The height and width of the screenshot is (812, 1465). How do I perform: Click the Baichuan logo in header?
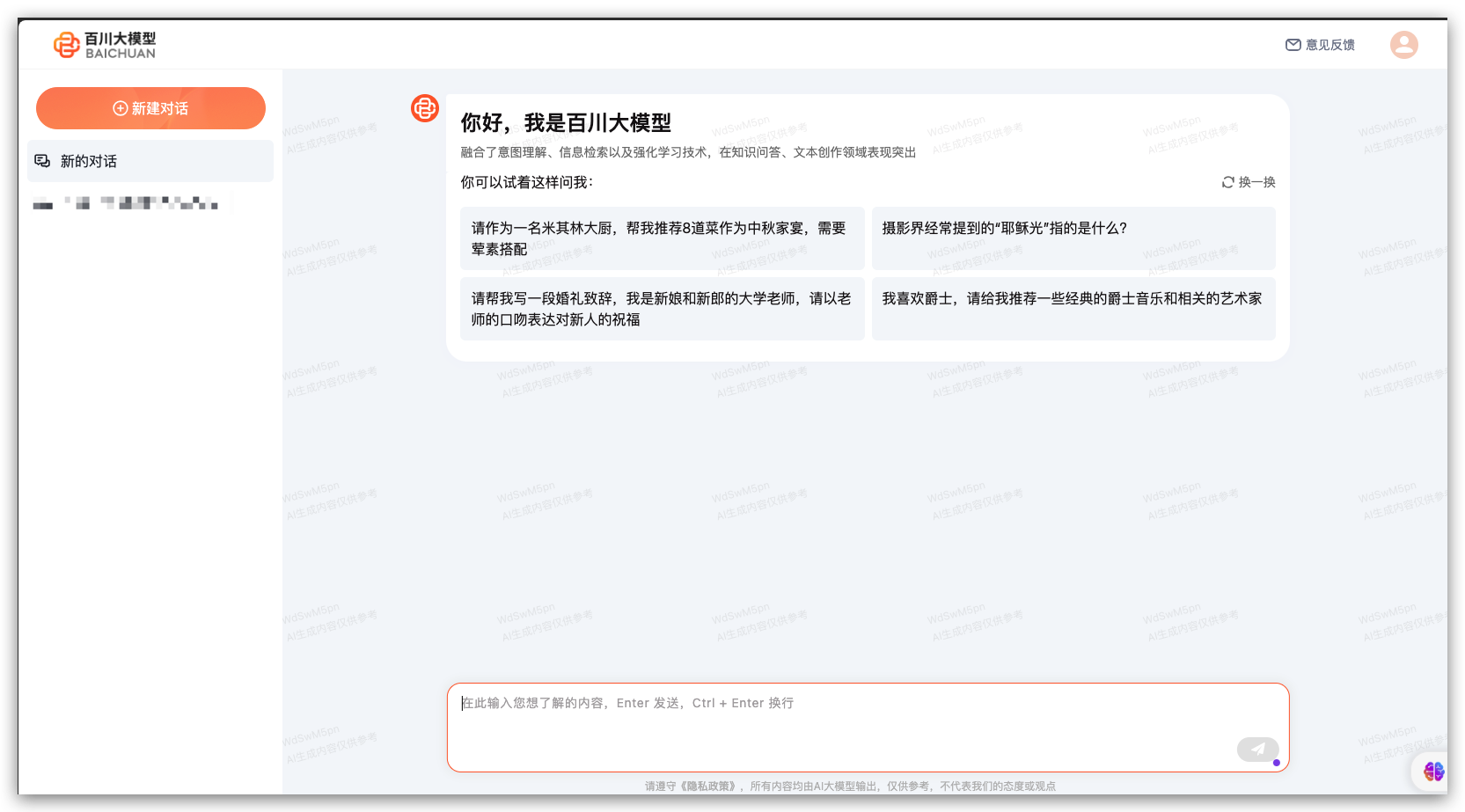[105, 45]
